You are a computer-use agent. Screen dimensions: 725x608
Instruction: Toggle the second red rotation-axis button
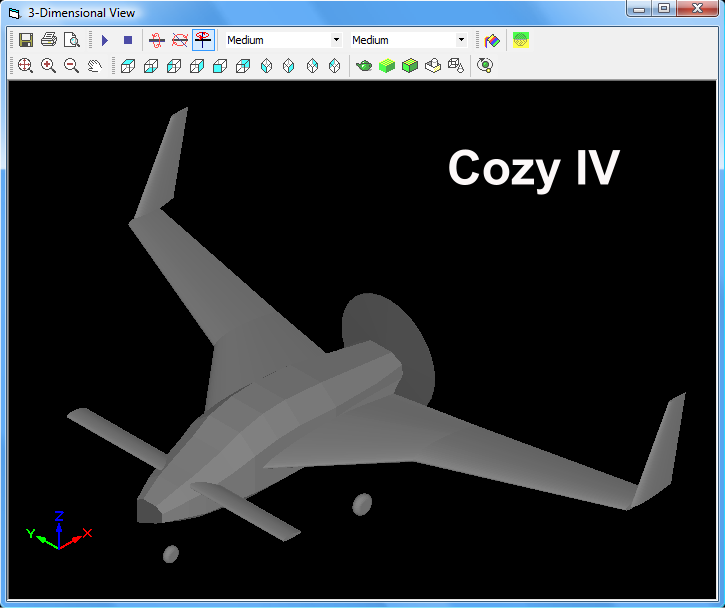pos(180,40)
